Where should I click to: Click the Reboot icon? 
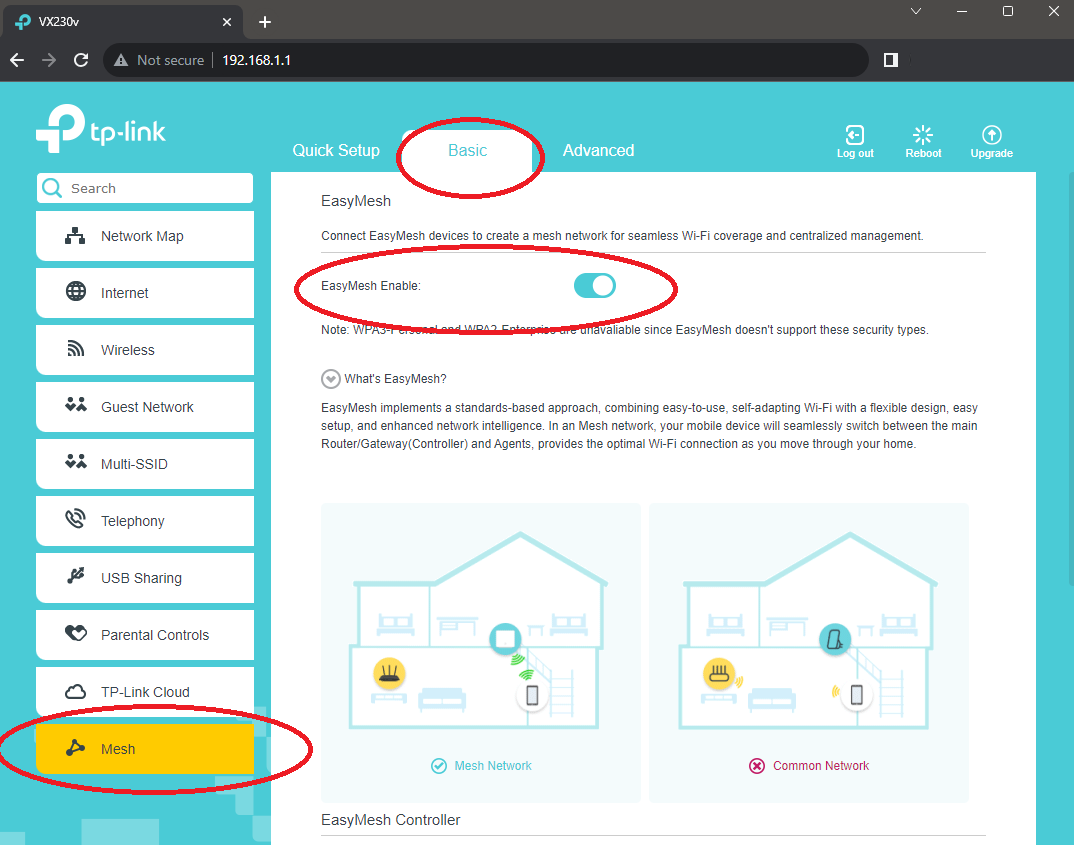922,140
